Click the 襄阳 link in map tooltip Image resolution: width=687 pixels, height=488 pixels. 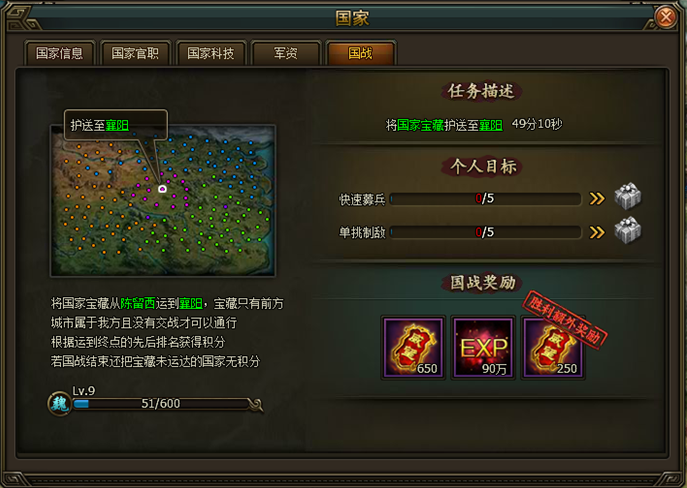117,126
